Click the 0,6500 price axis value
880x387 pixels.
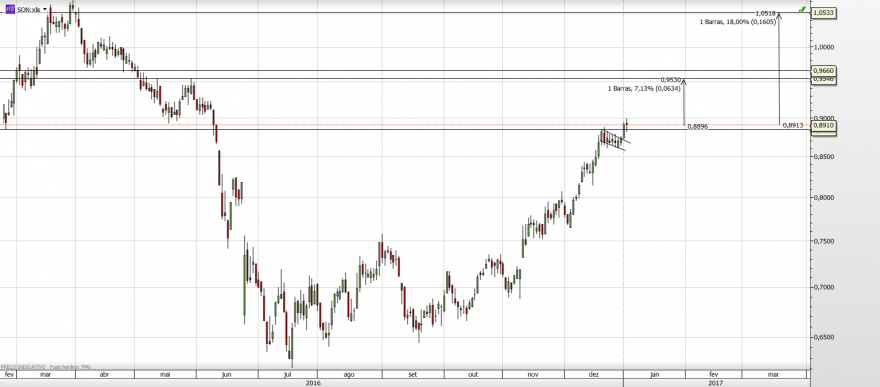824,337
